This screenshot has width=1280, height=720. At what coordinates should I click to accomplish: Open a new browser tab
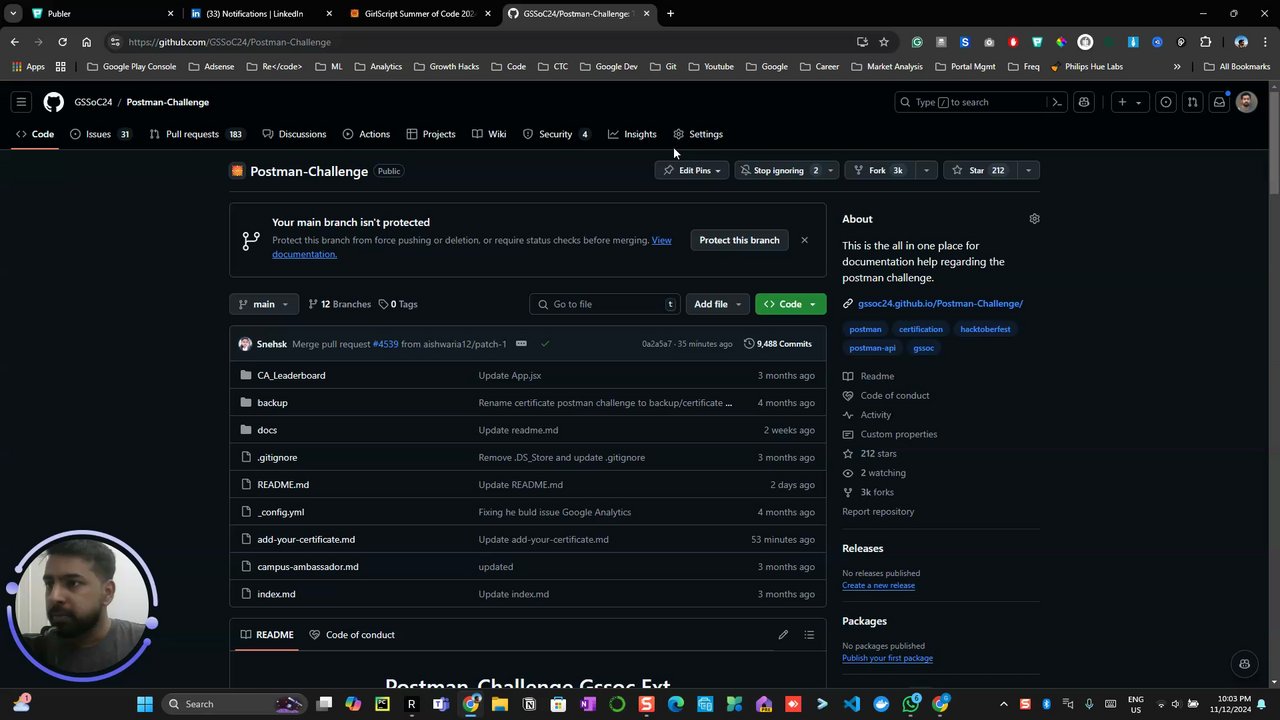[x=670, y=14]
